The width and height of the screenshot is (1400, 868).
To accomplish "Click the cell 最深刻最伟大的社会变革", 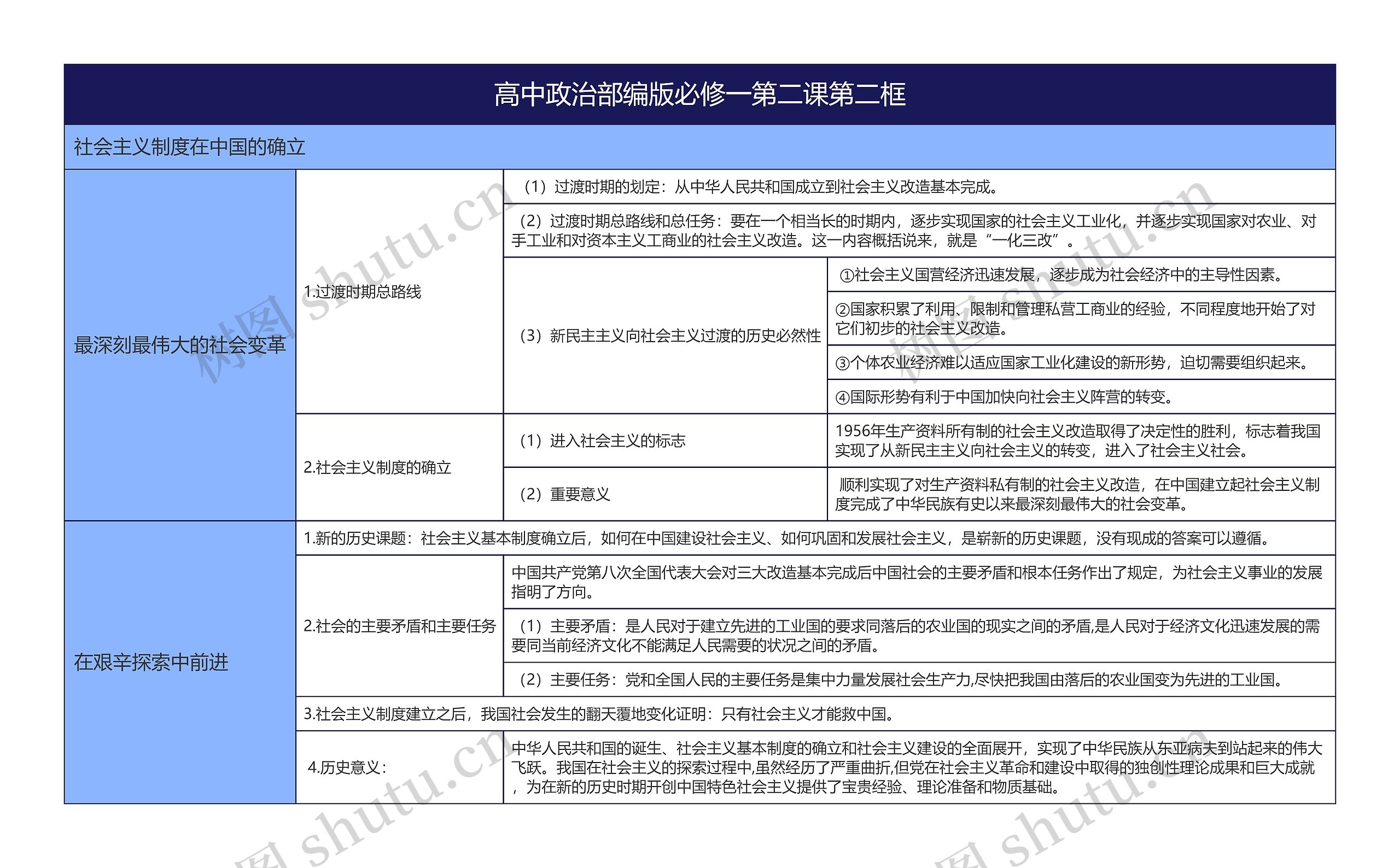I will pyautogui.click(x=180, y=345).
